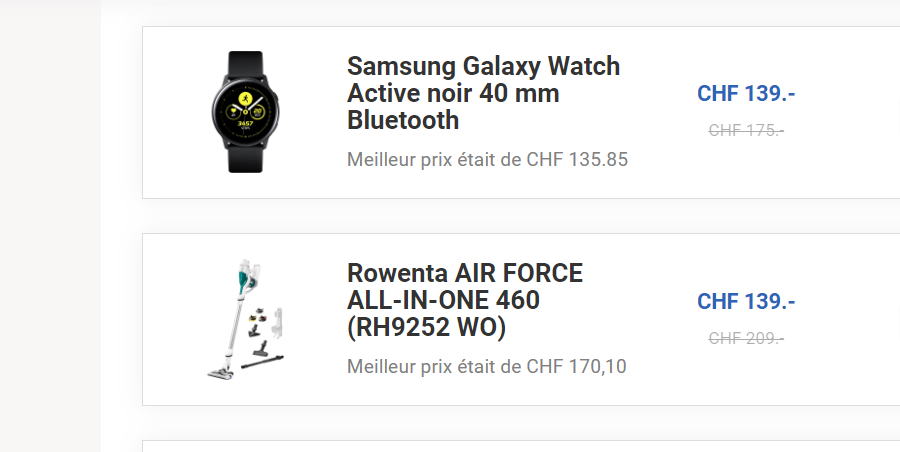Open the Rowenta vacuum cleaner product image
Viewport: 900px width, 452px height.
[x=246, y=319]
